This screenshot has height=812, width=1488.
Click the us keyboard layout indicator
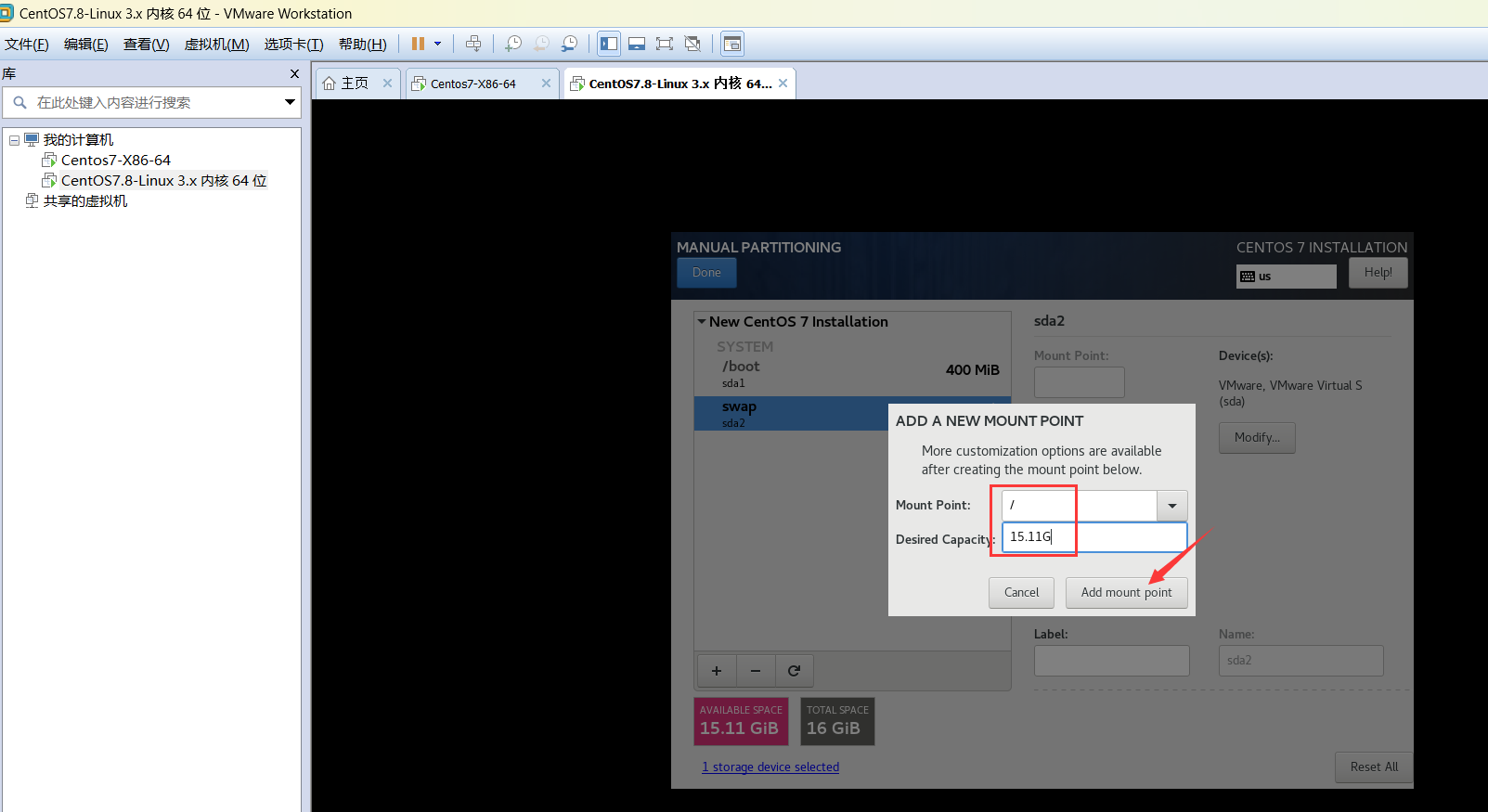[x=1286, y=277]
